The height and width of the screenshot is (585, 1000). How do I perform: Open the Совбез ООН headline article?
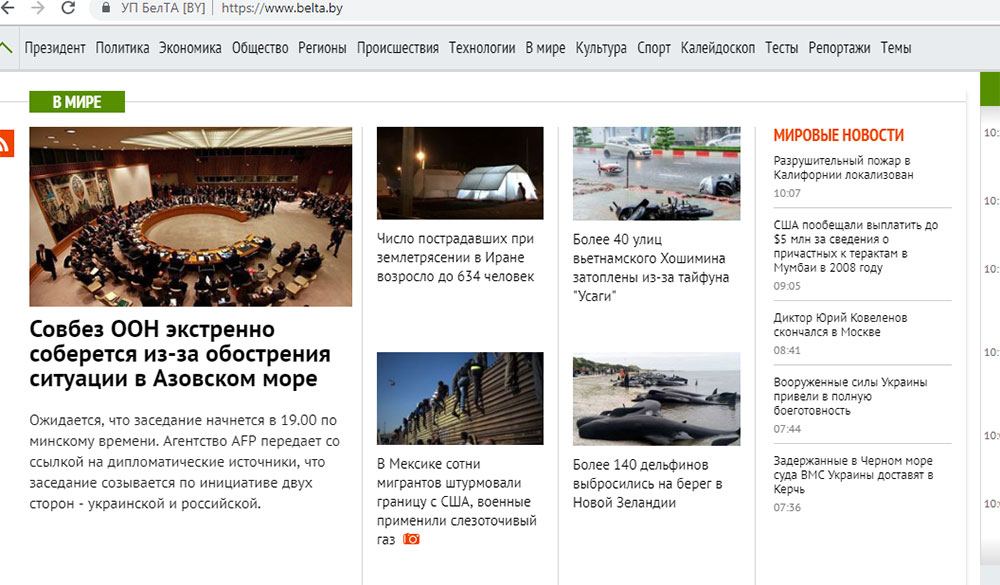pos(180,354)
